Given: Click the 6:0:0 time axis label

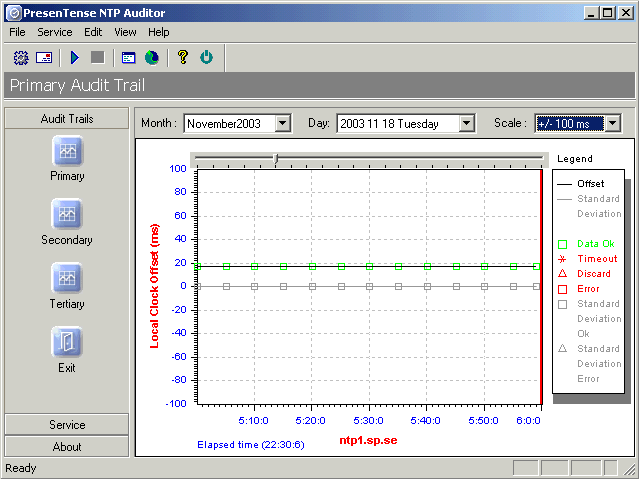Looking at the screenshot, I should [x=528, y=421].
